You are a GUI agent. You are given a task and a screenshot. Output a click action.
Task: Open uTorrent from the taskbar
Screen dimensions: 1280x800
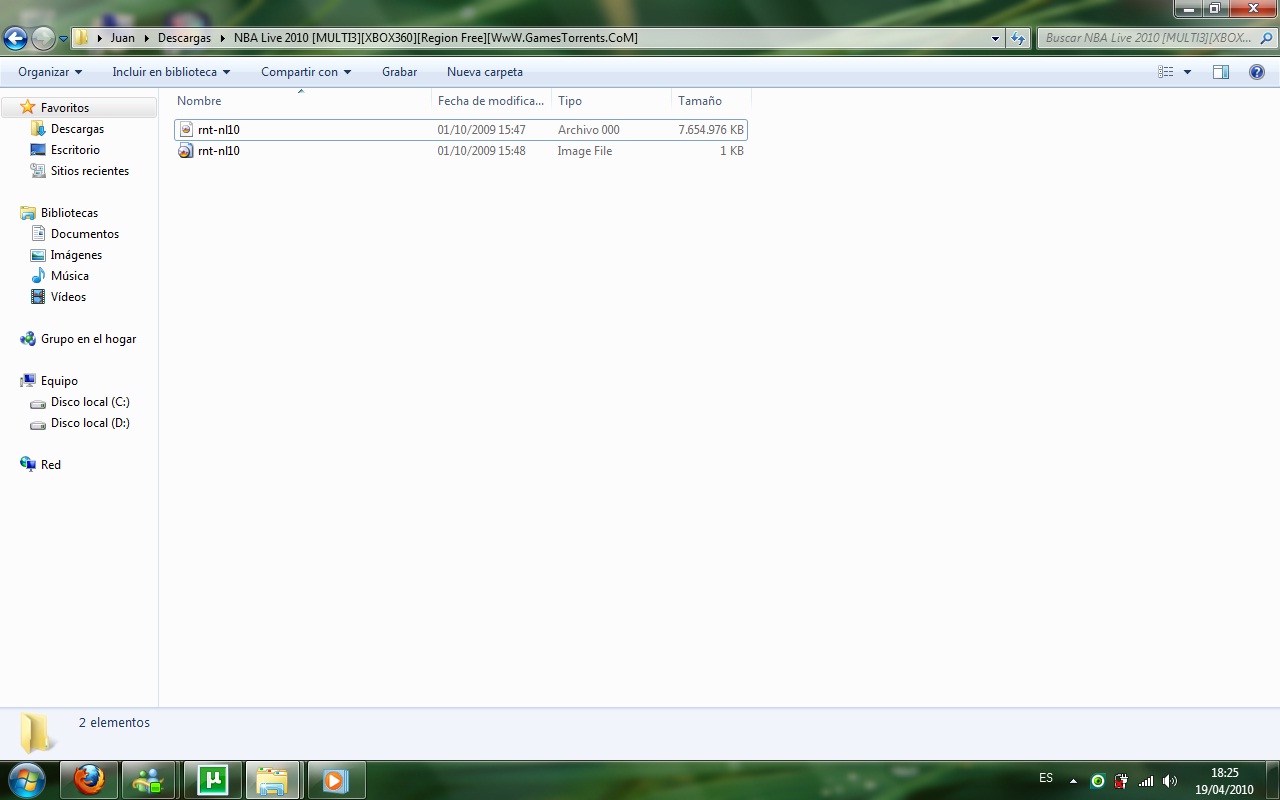tap(212, 779)
